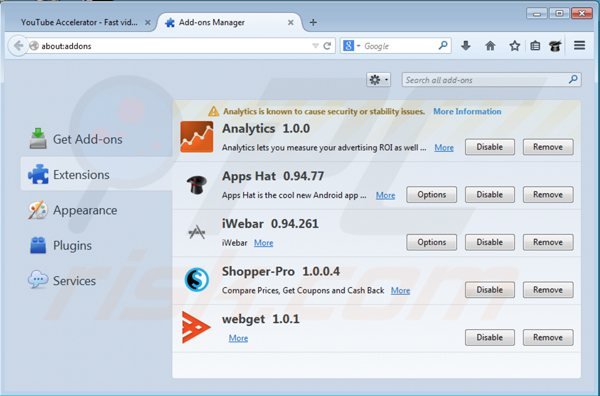Screen dimensions: 600x396
Task: Disable the iWebar extension
Action: (x=489, y=242)
